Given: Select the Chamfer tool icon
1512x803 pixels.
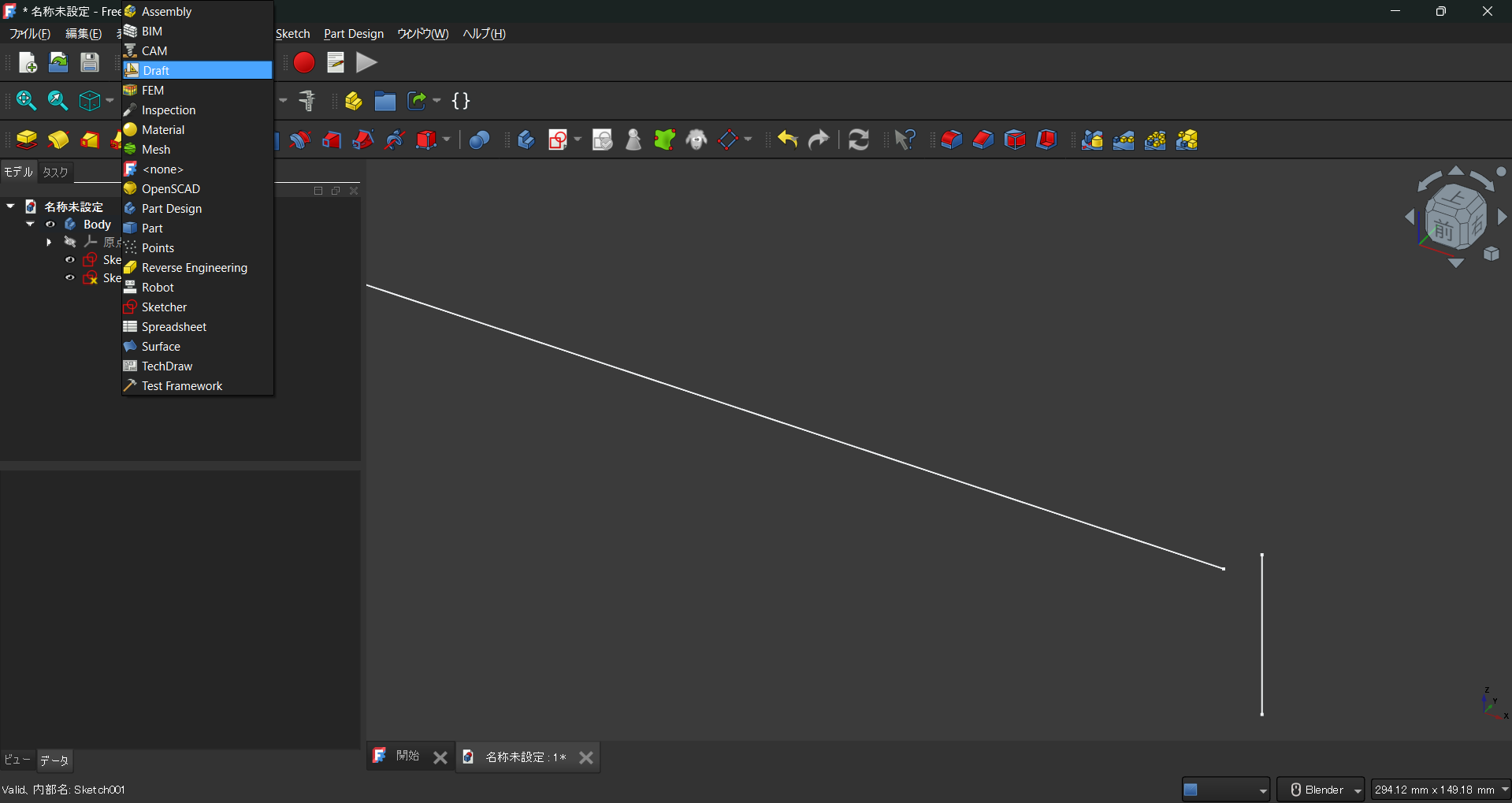Looking at the screenshot, I should (983, 140).
